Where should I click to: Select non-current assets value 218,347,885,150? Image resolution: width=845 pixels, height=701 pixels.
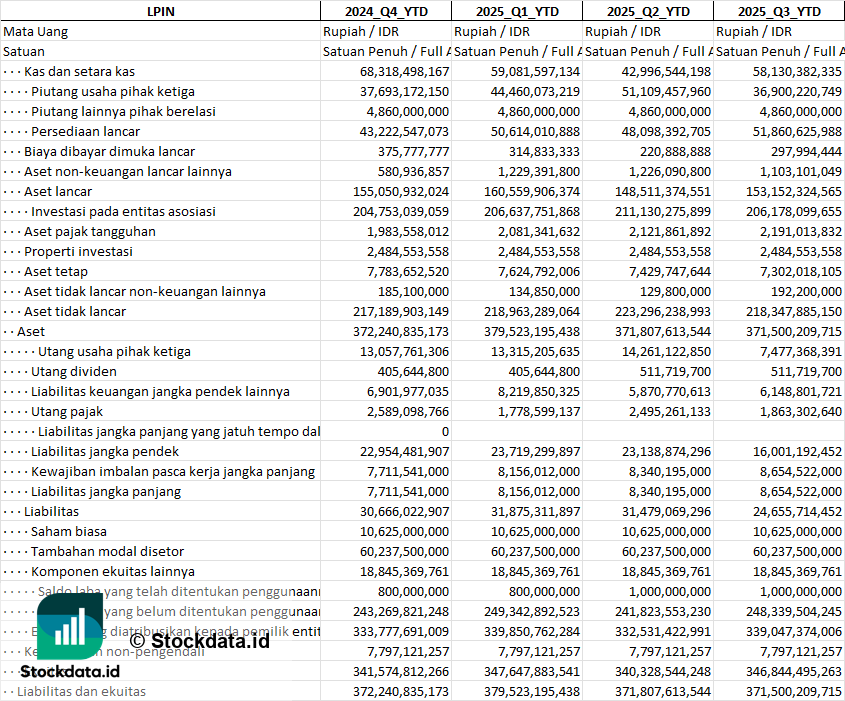tap(794, 311)
